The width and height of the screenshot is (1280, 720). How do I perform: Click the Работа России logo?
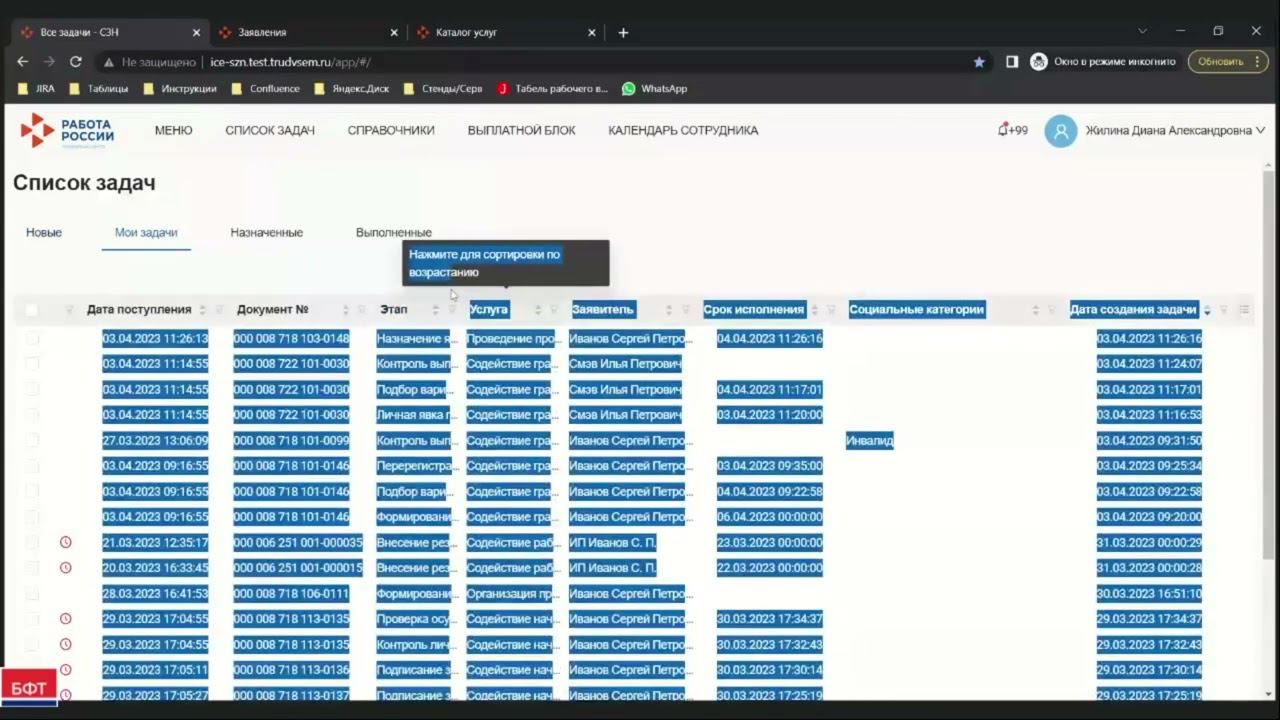click(x=67, y=131)
